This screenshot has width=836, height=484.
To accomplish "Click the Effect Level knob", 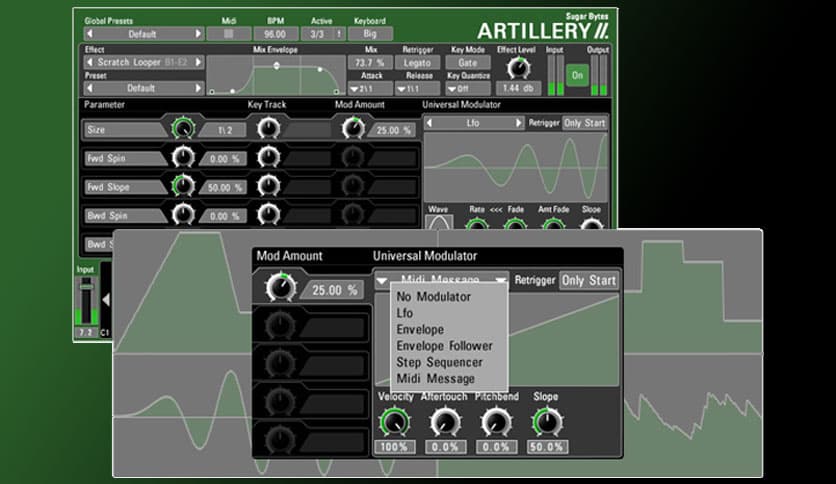I will click(518, 68).
